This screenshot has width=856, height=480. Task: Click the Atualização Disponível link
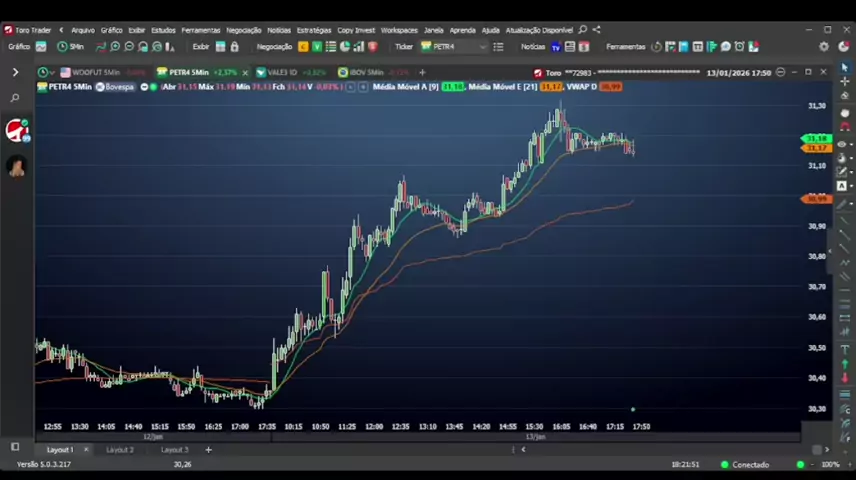click(539, 30)
